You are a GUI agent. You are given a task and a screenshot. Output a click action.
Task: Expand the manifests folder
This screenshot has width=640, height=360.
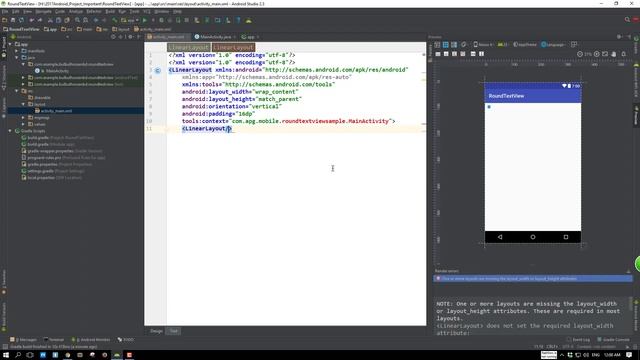click(17, 51)
